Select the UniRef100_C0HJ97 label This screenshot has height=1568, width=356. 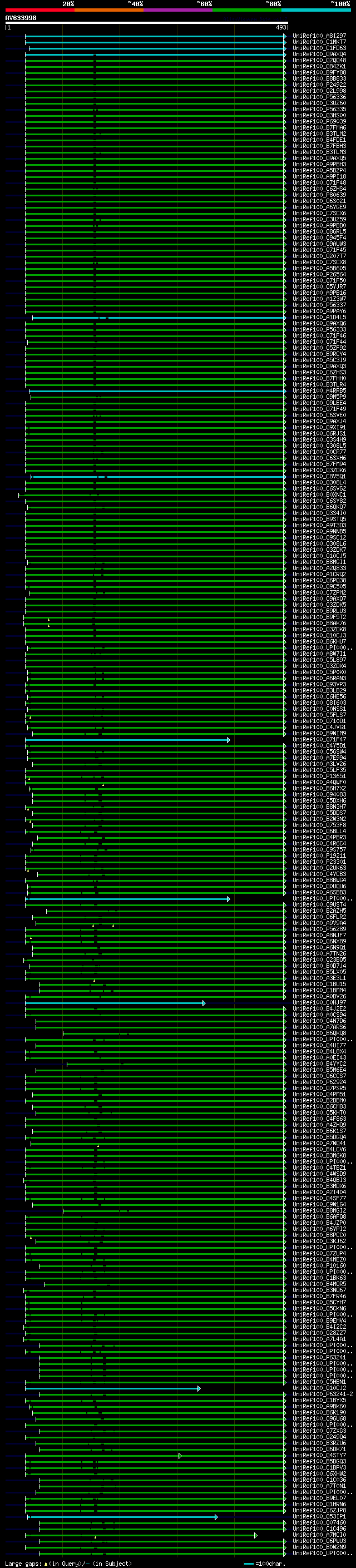click(319, 1002)
